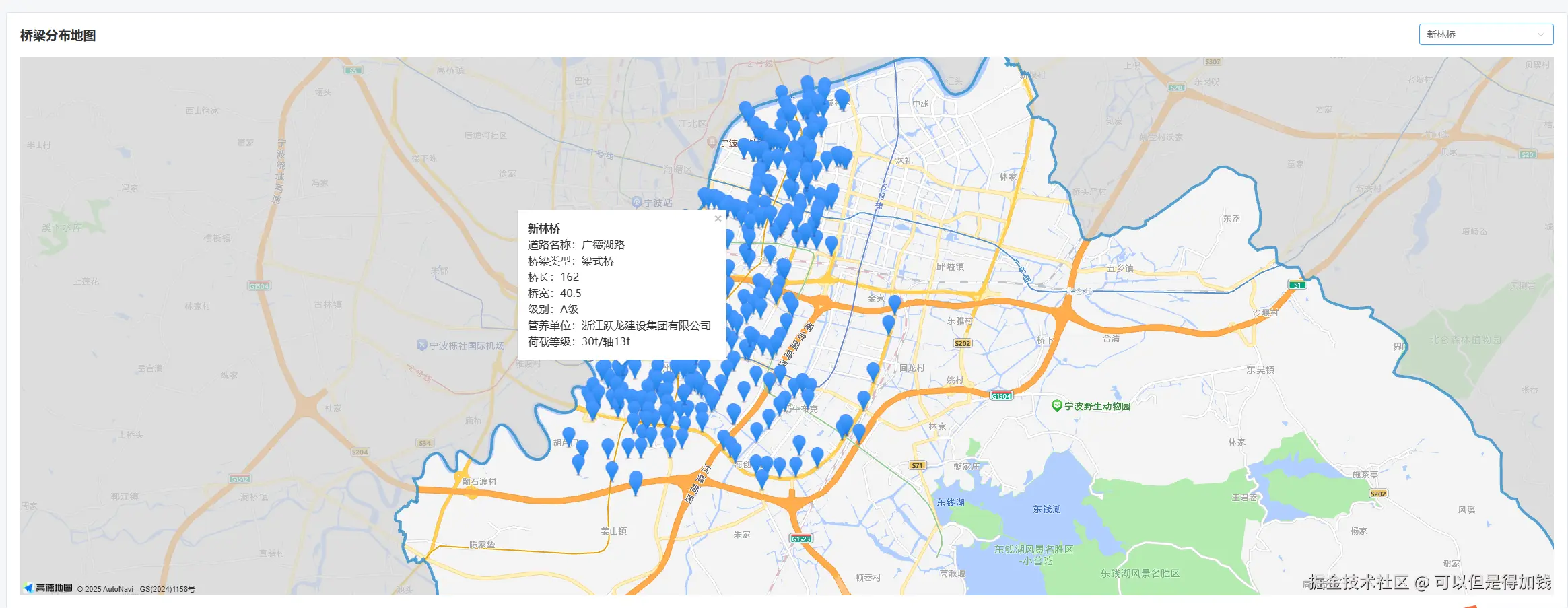Click the 宁波站 railway station icon

click(x=636, y=202)
